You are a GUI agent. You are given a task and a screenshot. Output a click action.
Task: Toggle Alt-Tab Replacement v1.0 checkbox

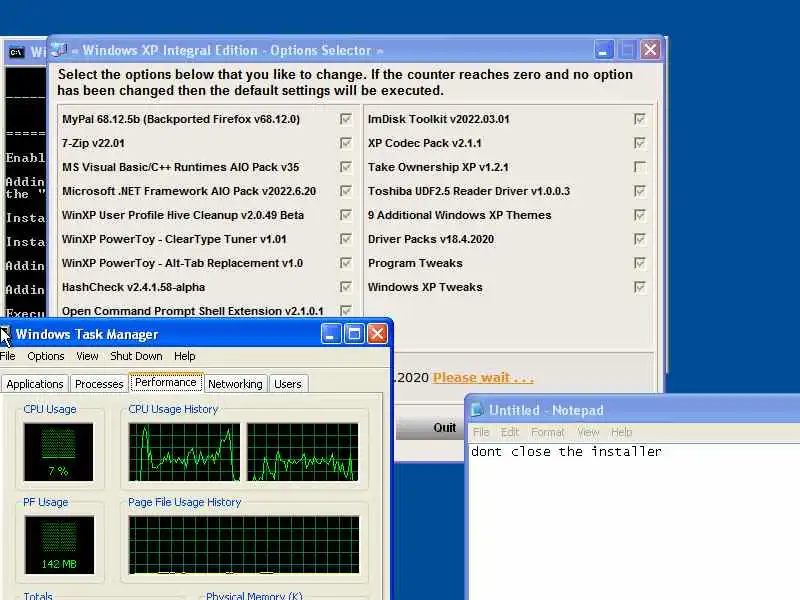(345, 263)
